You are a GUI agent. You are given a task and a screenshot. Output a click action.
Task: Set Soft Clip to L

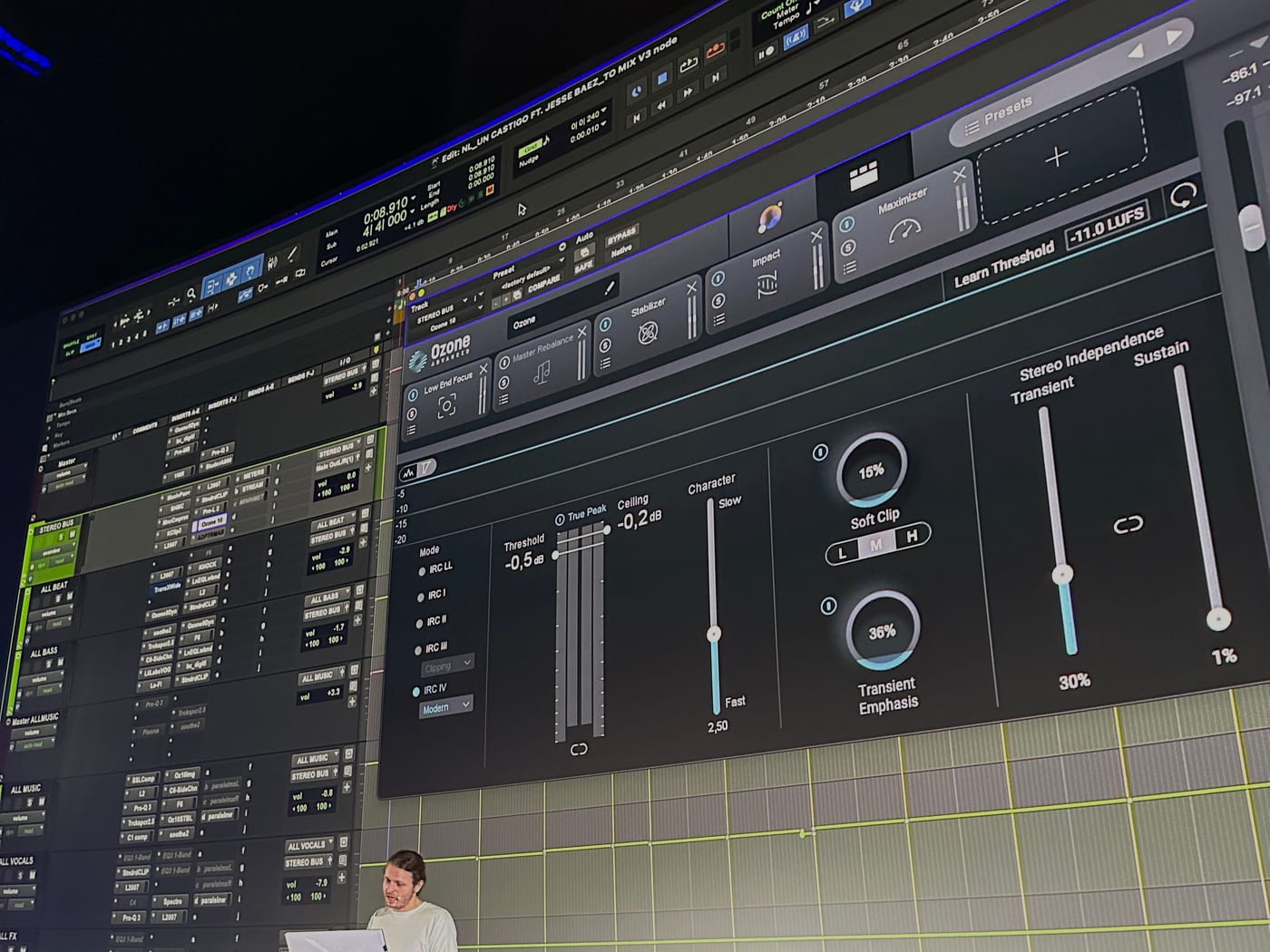[843, 552]
